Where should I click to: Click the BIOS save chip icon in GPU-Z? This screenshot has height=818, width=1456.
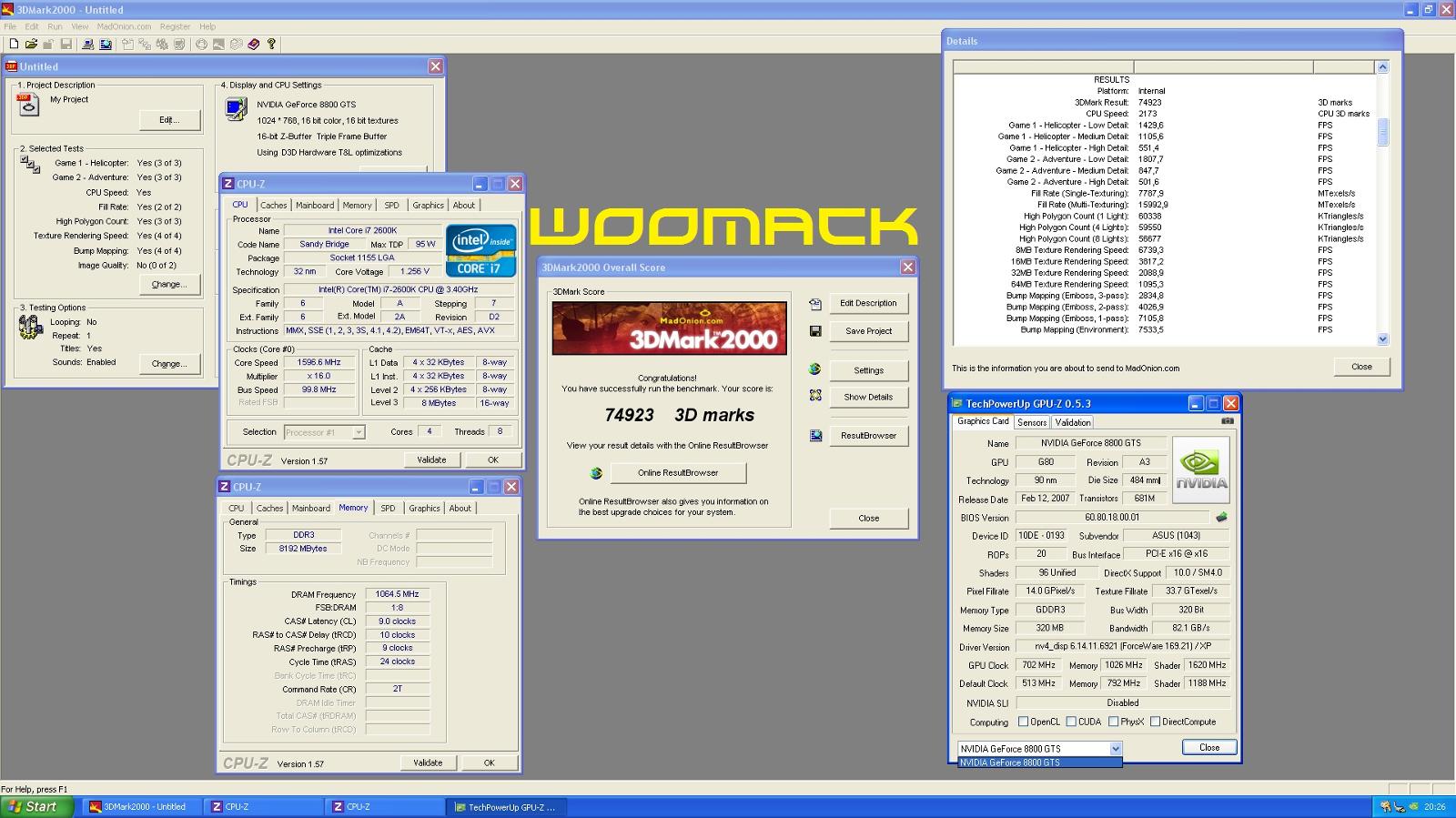click(x=1221, y=517)
